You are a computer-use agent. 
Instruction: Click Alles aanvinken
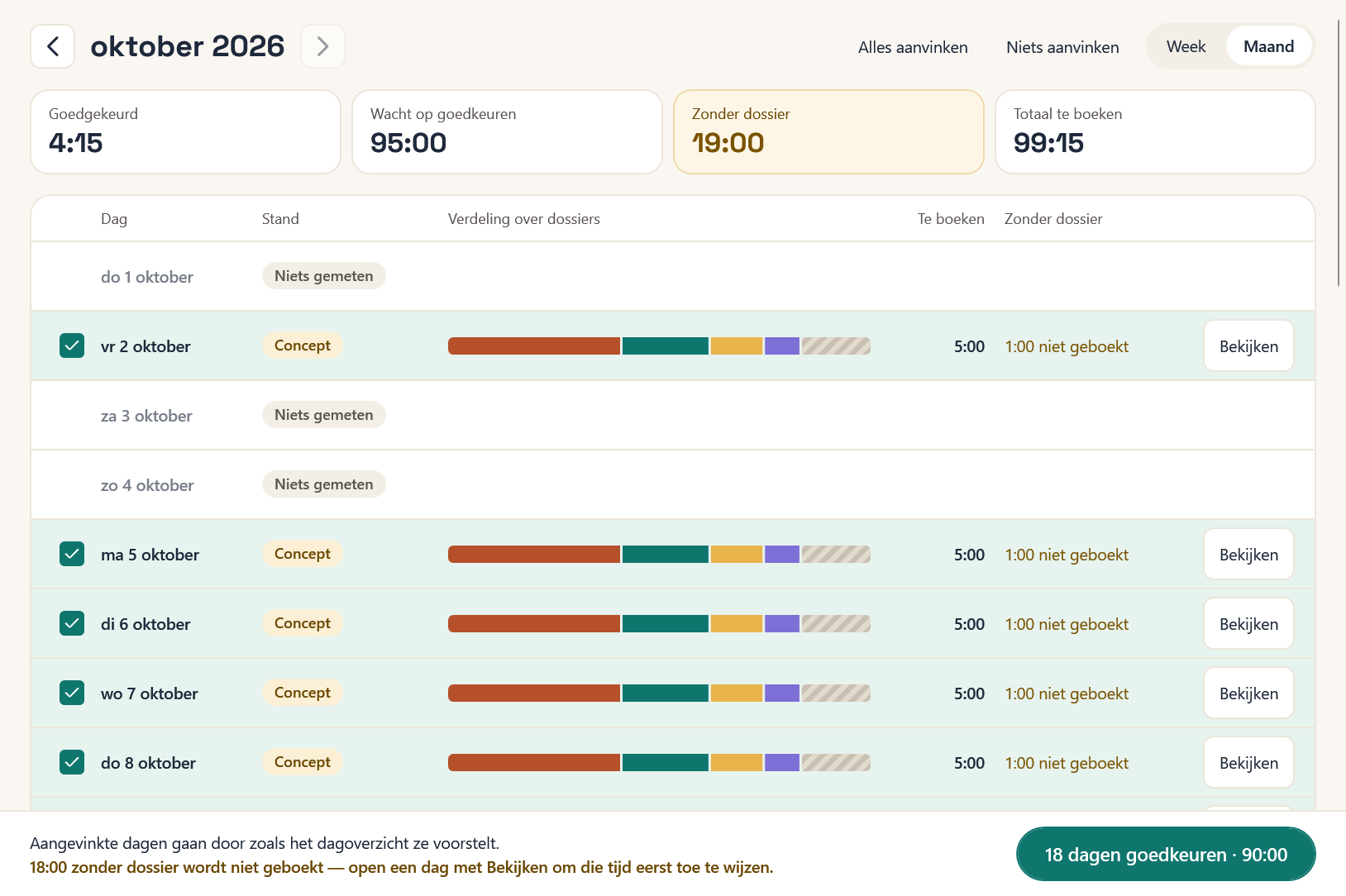pyautogui.click(x=913, y=47)
